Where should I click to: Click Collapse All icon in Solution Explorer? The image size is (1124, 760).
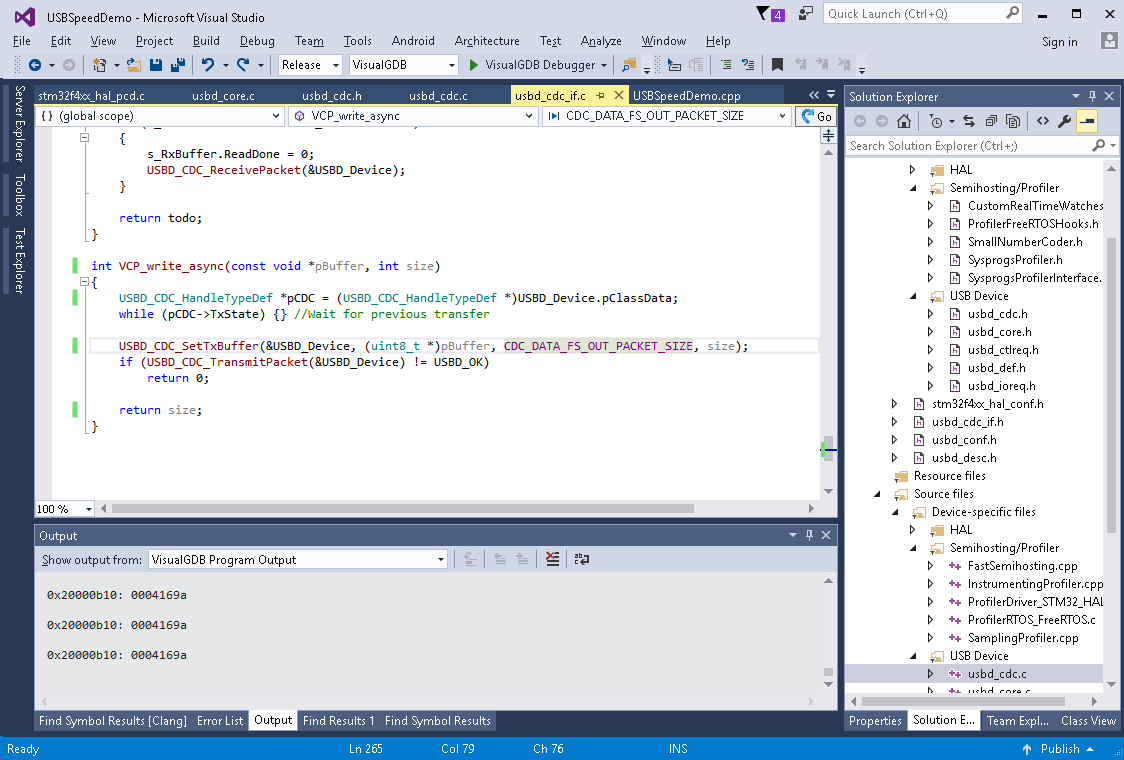991,121
